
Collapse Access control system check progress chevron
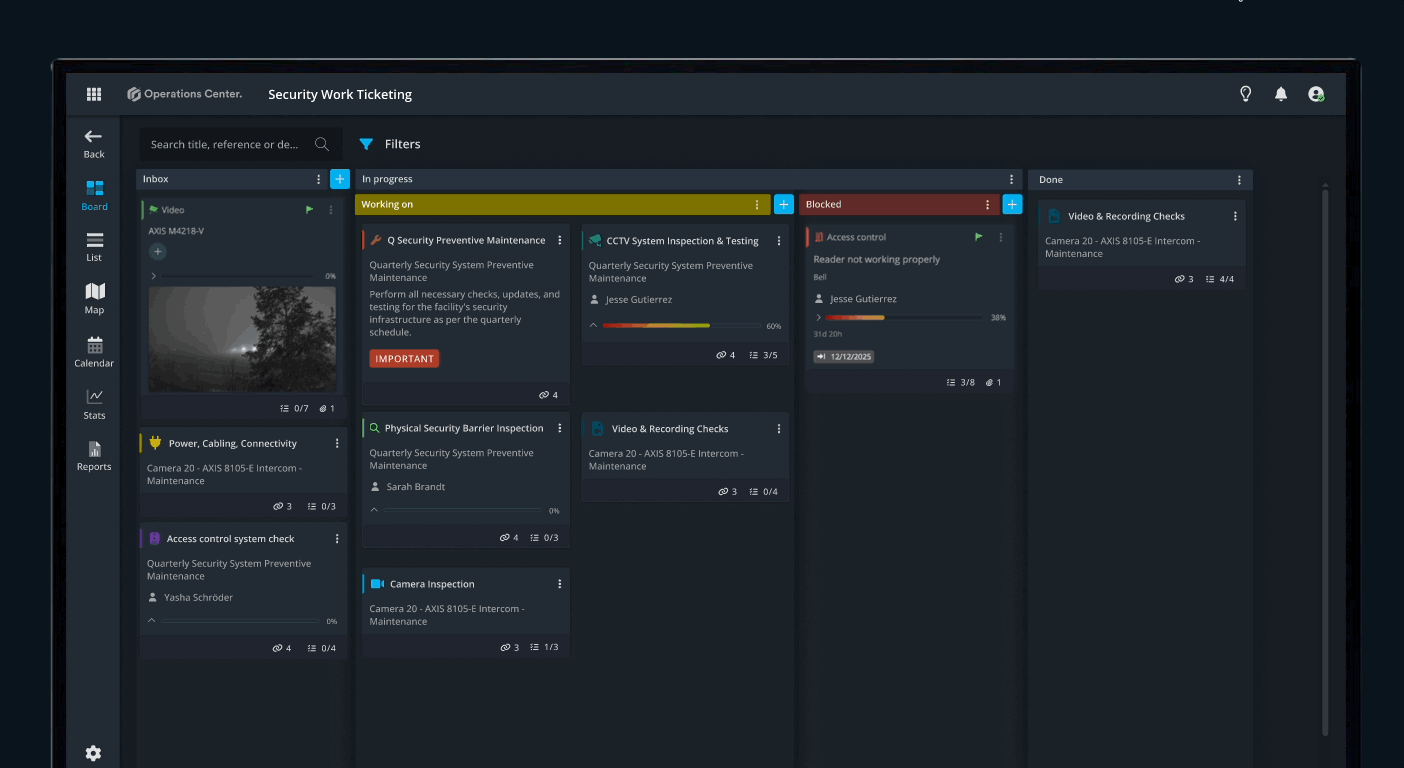click(152, 621)
